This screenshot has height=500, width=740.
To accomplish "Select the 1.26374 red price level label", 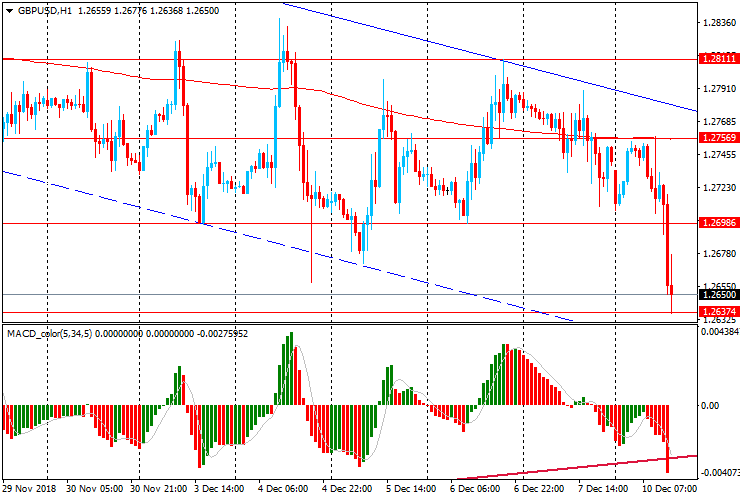I will pos(719,312).
